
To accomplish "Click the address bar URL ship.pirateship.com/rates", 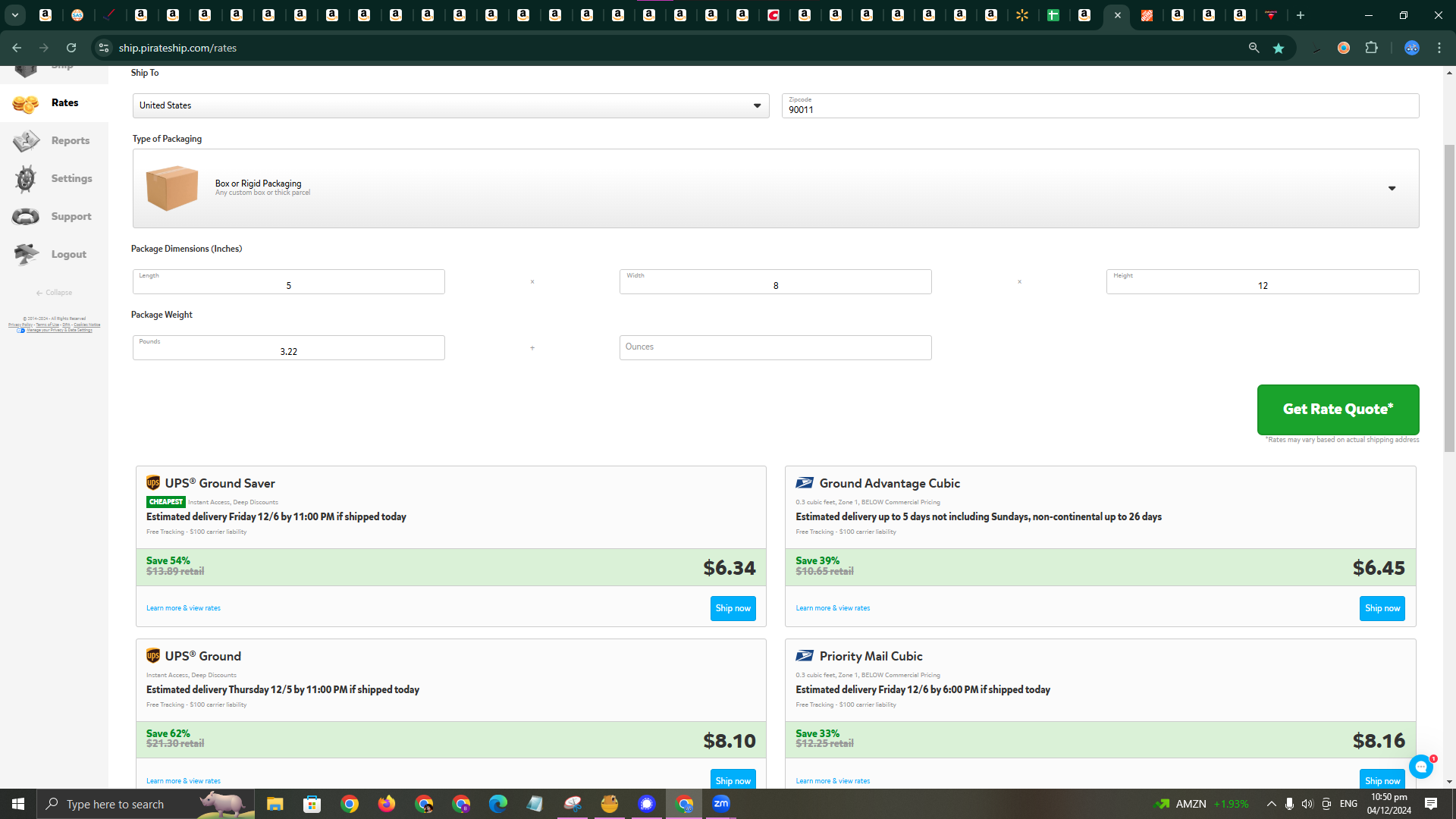I will click(177, 48).
